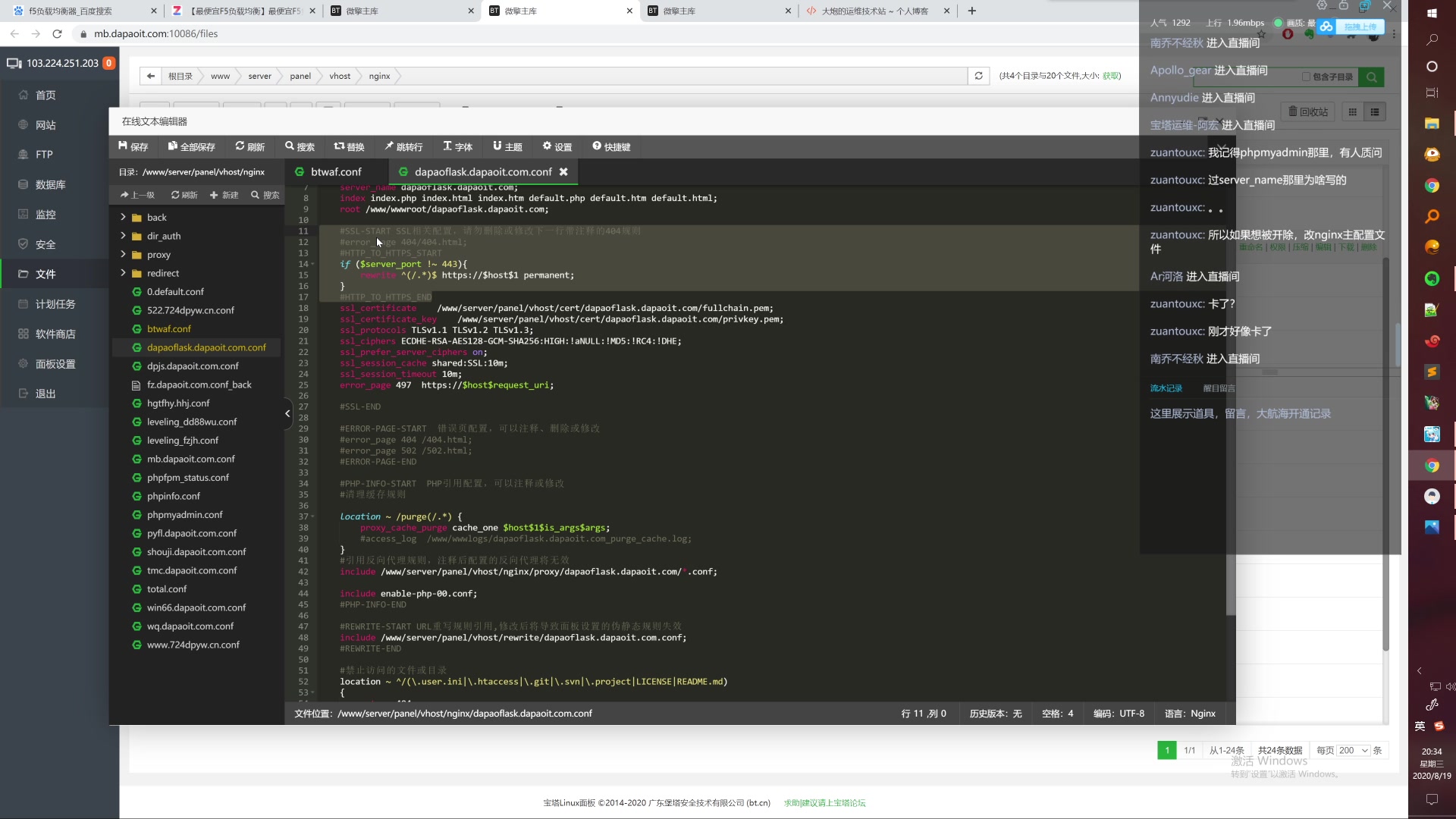Open the 替换 replace tool
This screenshot has width=1456, height=819.
(x=349, y=146)
